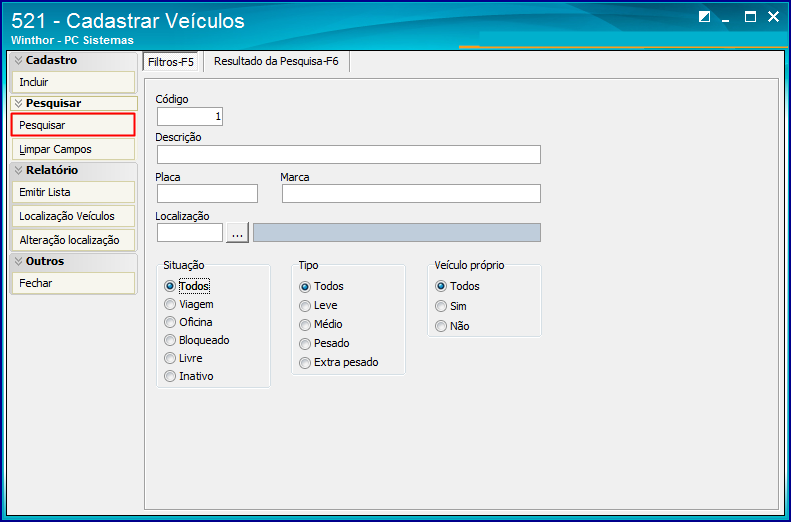This screenshot has height=522, width=791.
Task: Select Tipo Médio option
Action: pos(321,324)
